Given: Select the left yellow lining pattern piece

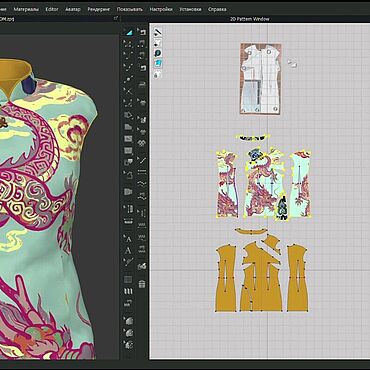Looking at the screenshot, I should point(226,278).
